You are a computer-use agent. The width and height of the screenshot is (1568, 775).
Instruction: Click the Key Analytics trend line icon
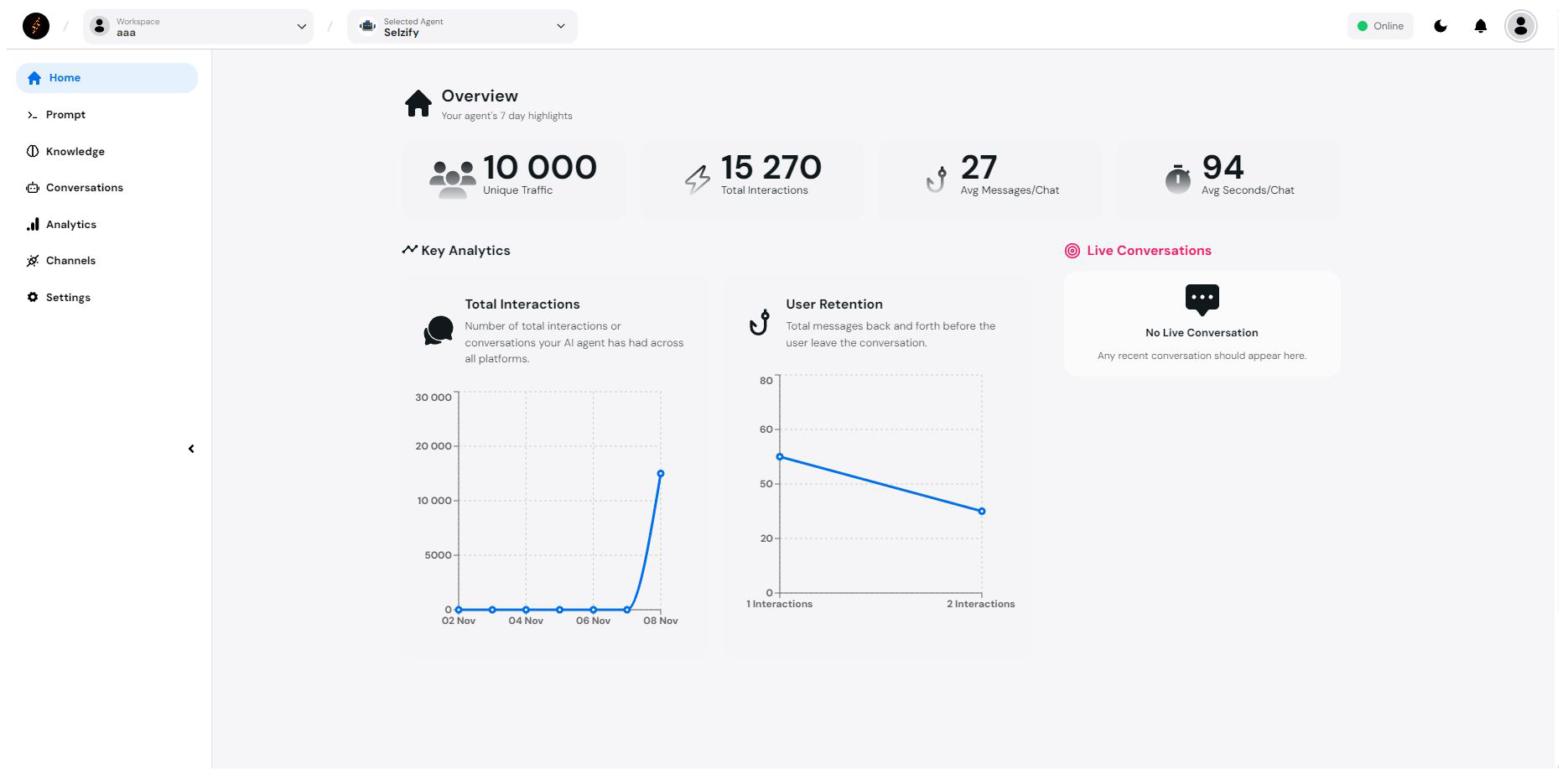(409, 250)
